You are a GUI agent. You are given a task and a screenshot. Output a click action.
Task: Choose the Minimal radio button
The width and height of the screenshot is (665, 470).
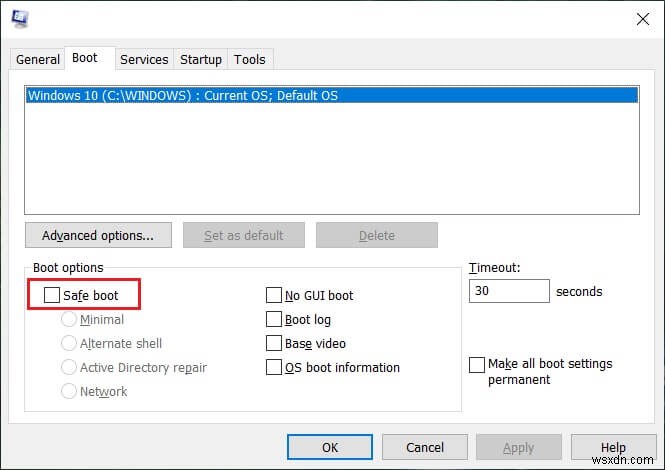pos(70,320)
